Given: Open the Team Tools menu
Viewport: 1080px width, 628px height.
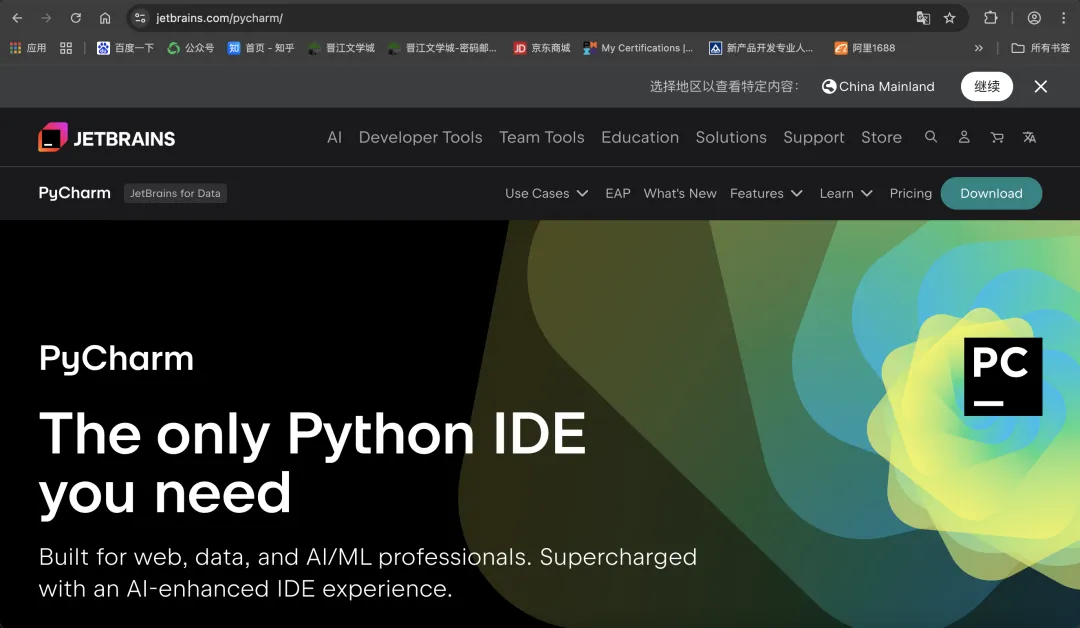Looking at the screenshot, I should 541,137.
